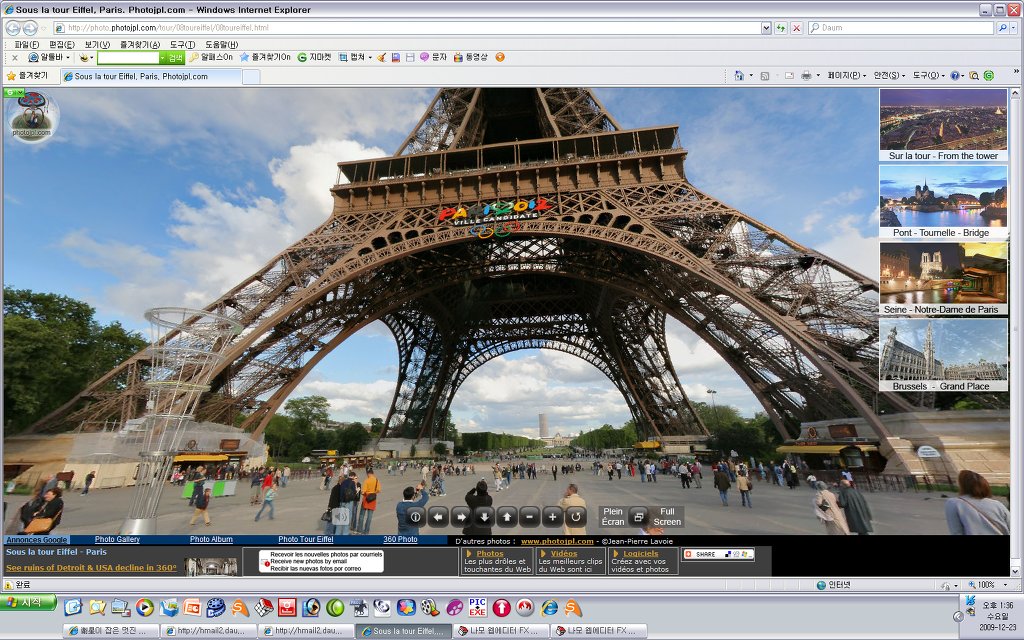Screen dimensions: 1024x640
Task: Open the 360 Photo link
Action: pos(400,539)
